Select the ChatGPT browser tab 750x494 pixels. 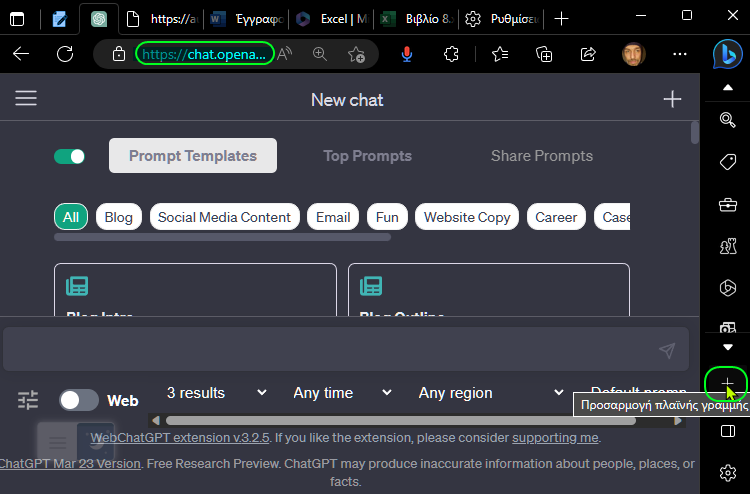99,19
